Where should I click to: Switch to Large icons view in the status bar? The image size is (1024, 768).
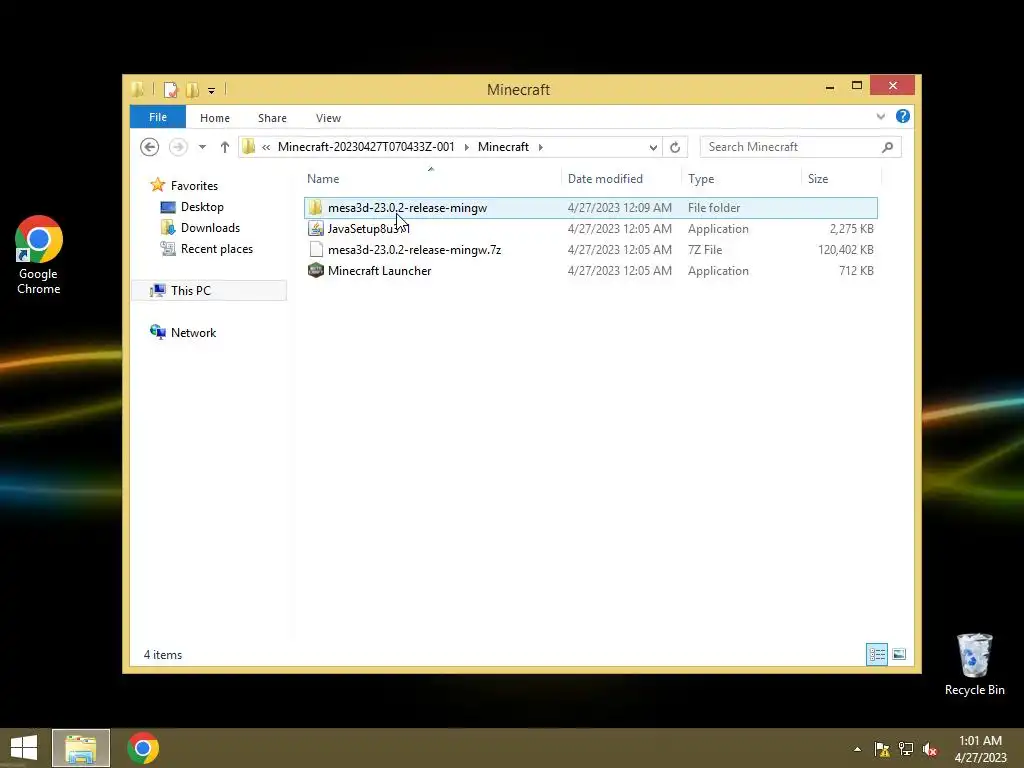tap(899, 654)
